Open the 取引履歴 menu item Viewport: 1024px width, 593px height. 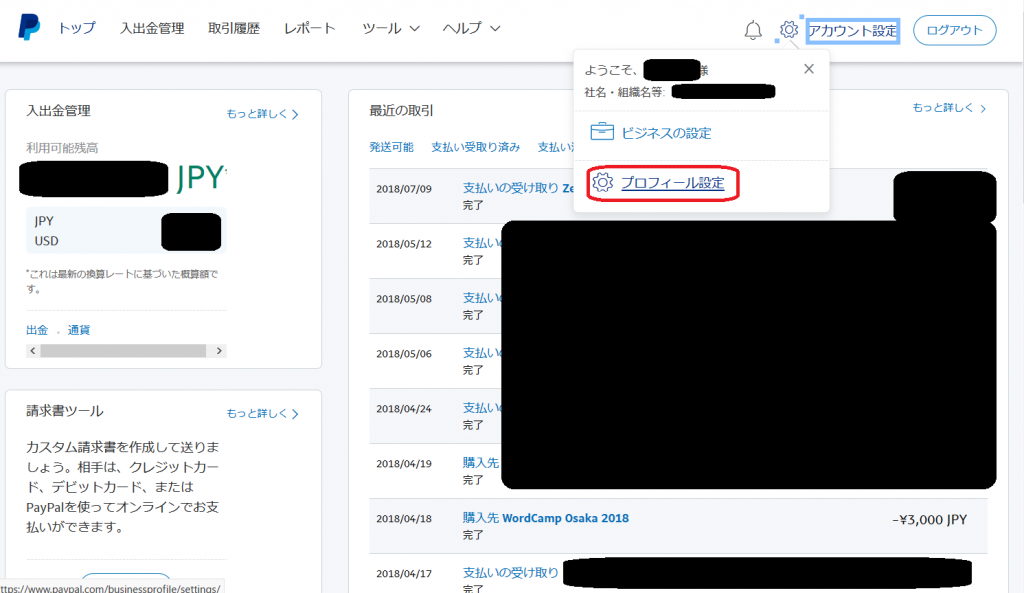tap(234, 29)
